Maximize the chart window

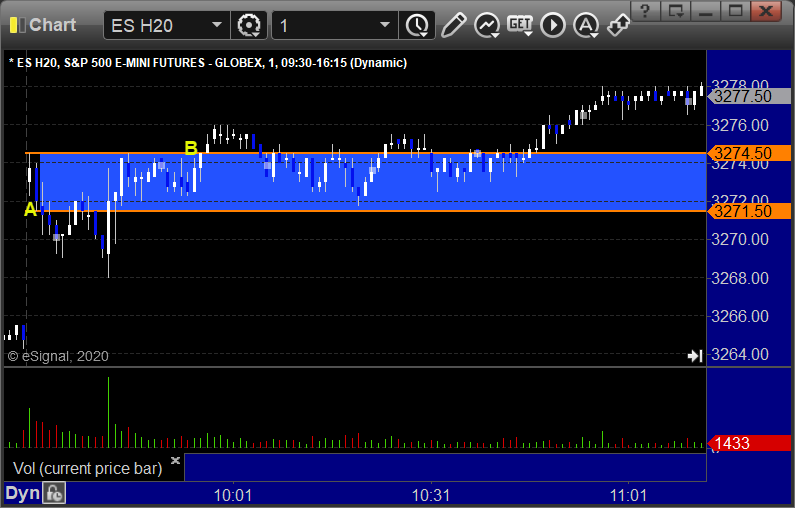click(735, 11)
